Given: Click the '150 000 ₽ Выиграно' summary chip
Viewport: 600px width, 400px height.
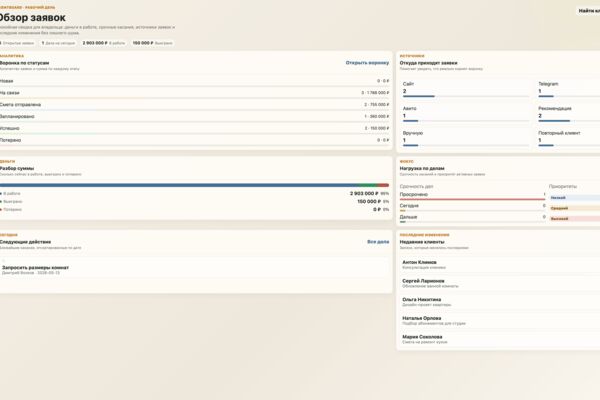Looking at the screenshot, I should (152, 43).
